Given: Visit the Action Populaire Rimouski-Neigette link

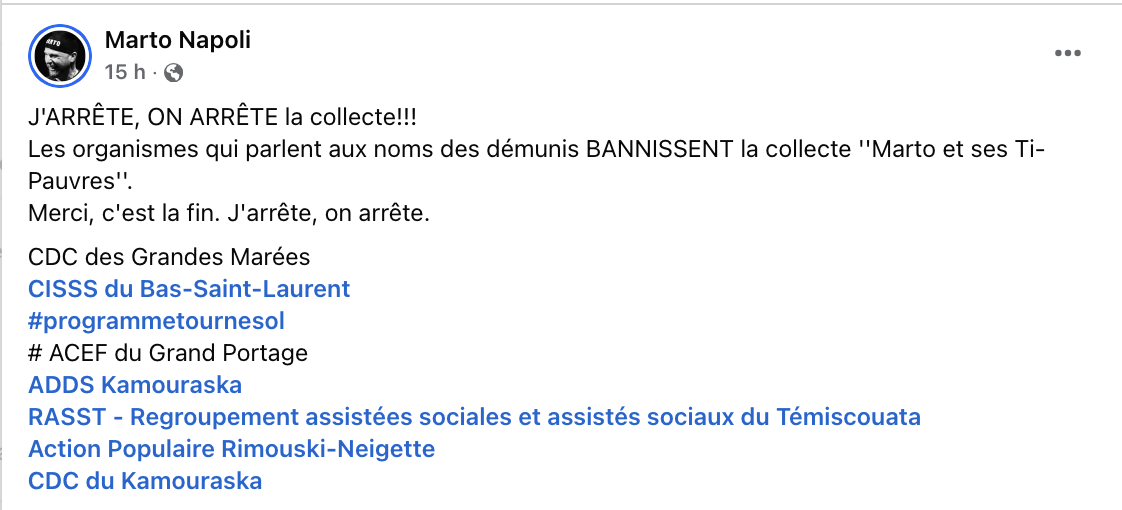Looking at the screenshot, I should [231, 449].
